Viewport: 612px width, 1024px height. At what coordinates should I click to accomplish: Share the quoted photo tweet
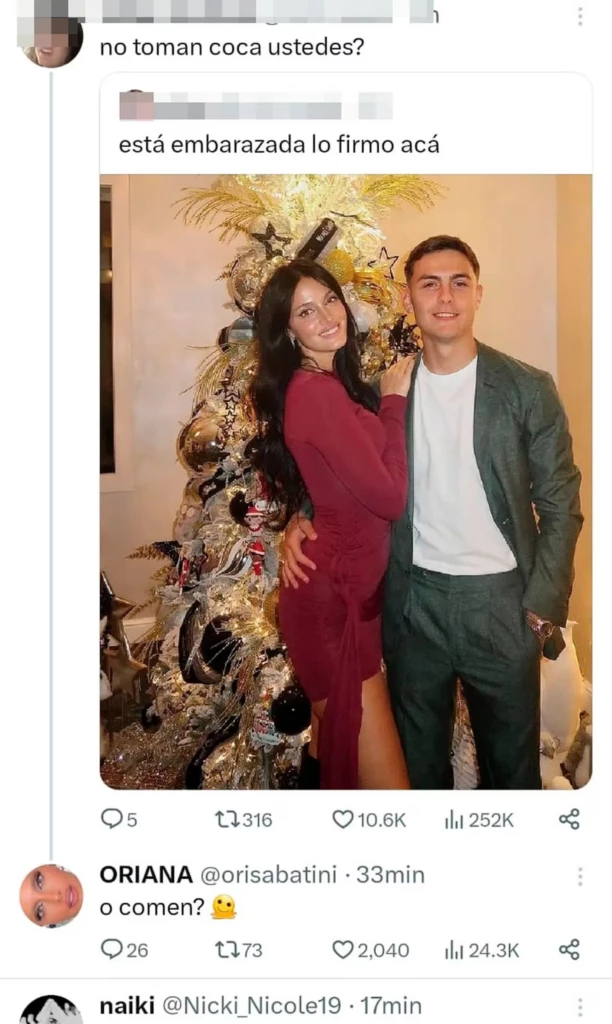coord(569,819)
